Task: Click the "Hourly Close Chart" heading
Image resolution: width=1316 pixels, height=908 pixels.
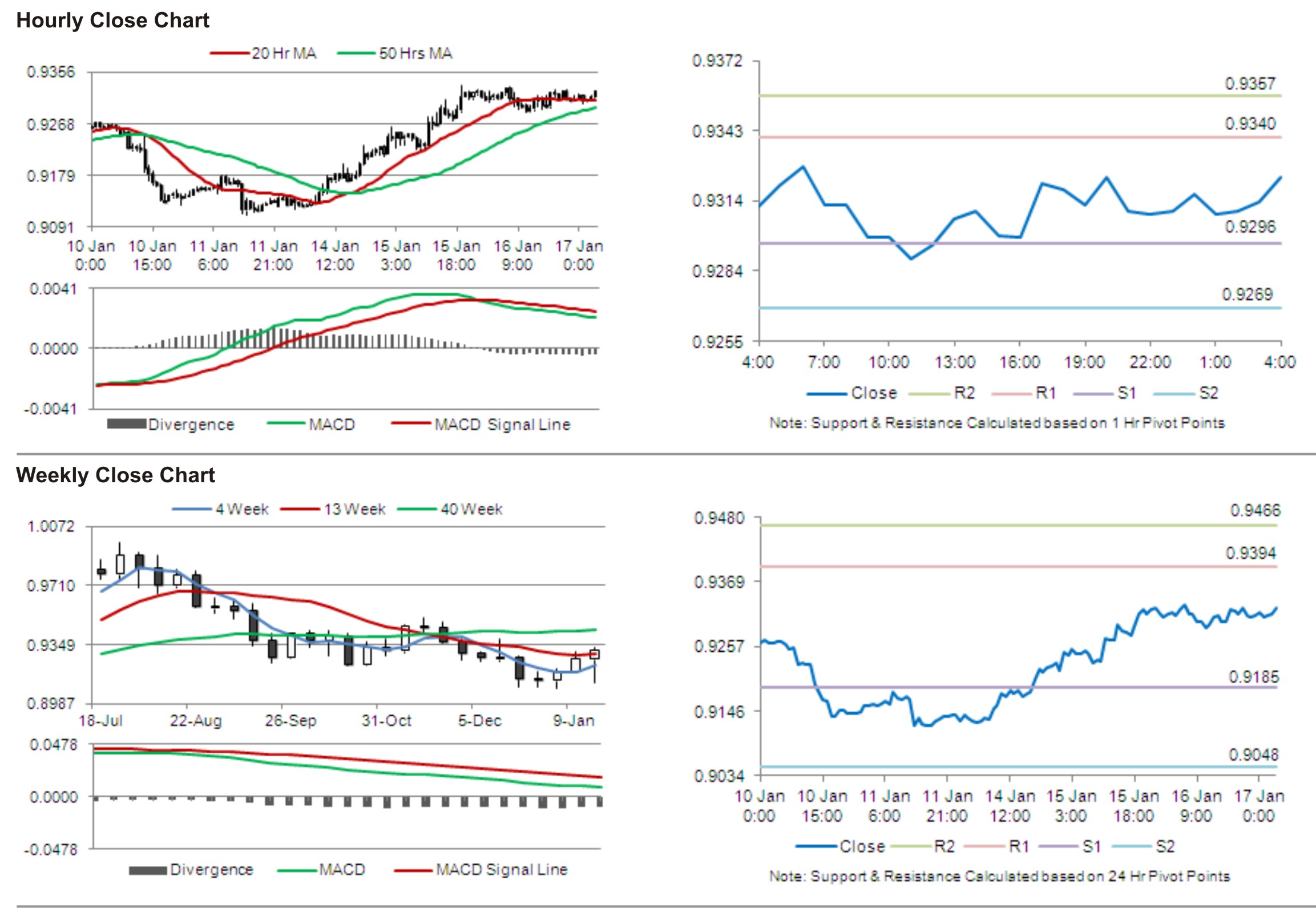Action: (113, 21)
